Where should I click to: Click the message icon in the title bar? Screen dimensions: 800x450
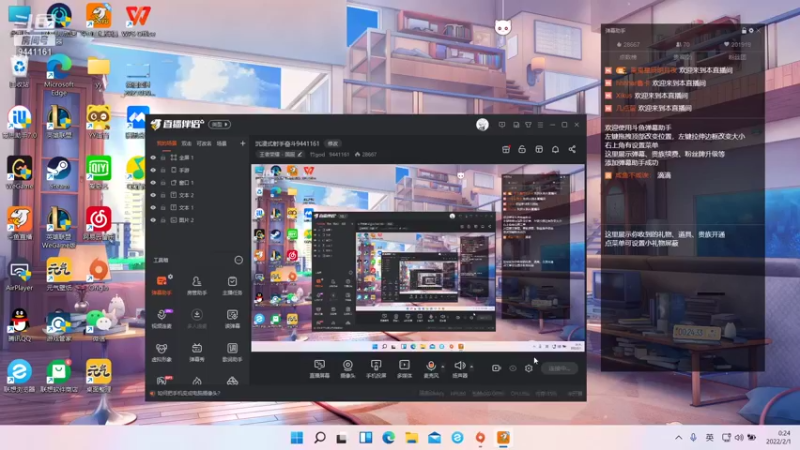tap(502, 124)
